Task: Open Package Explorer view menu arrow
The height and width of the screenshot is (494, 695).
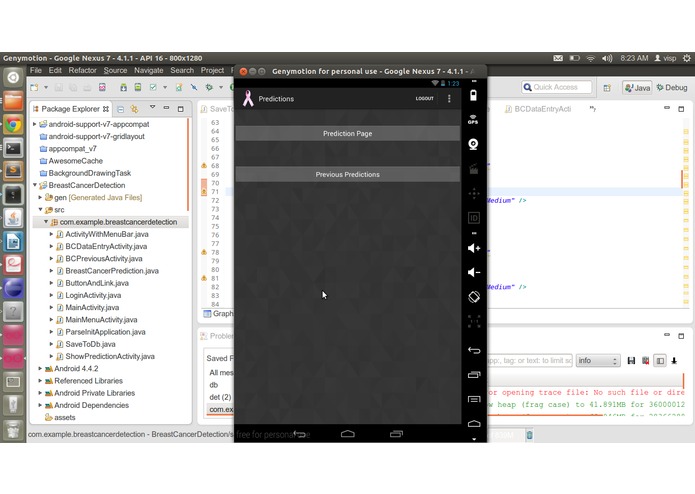Action: tap(152, 108)
